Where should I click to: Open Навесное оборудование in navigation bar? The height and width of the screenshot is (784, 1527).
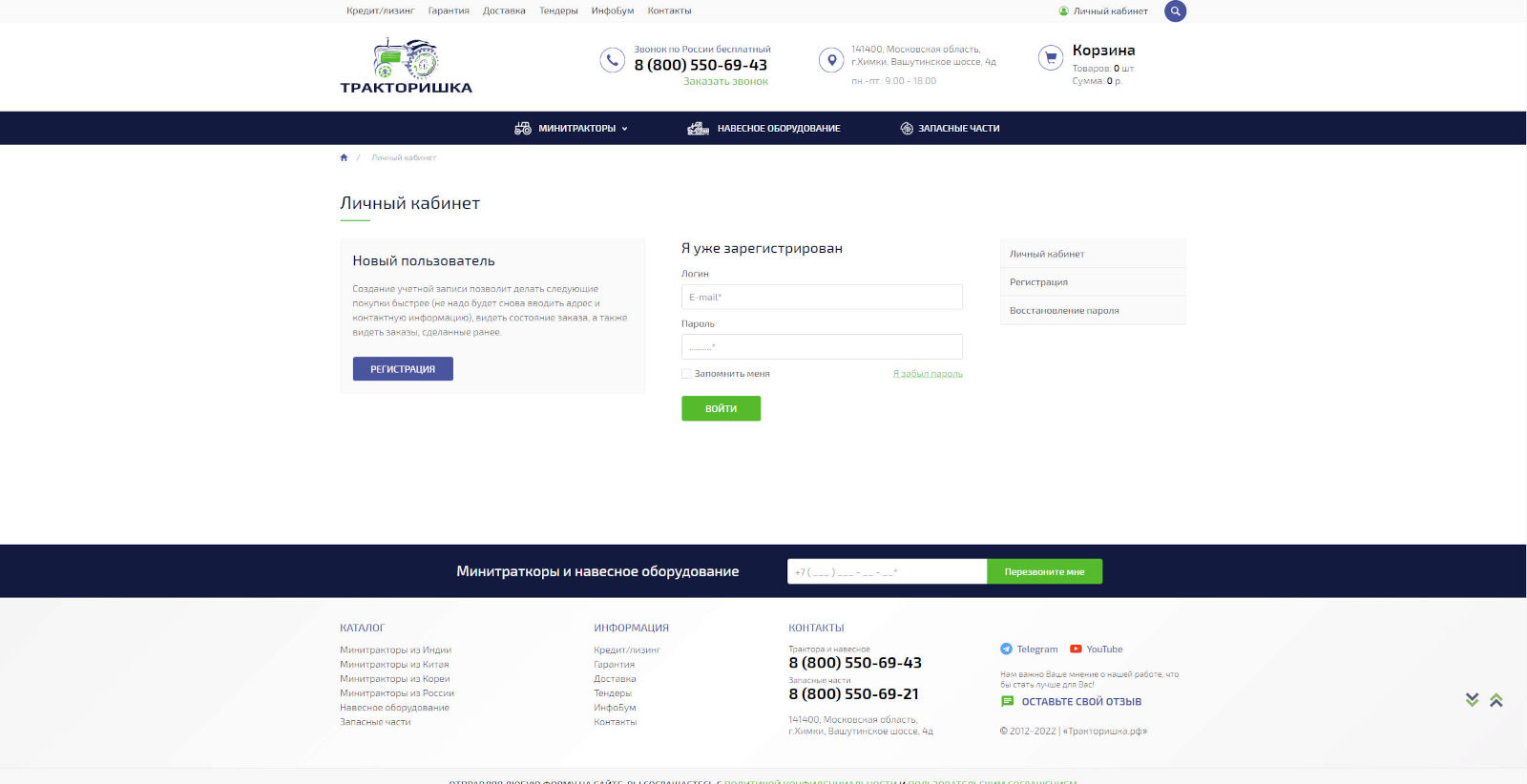pos(764,129)
